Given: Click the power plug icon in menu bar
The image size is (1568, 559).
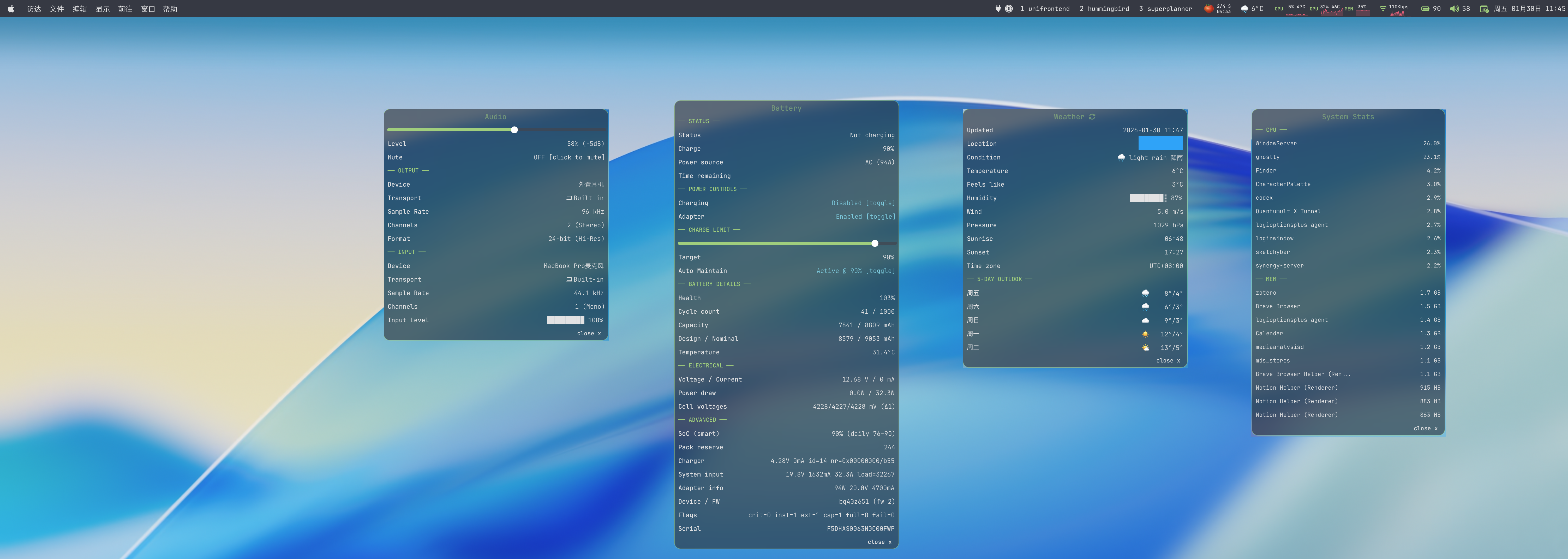Looking at the screenshot, I should (x=998, y=9).
